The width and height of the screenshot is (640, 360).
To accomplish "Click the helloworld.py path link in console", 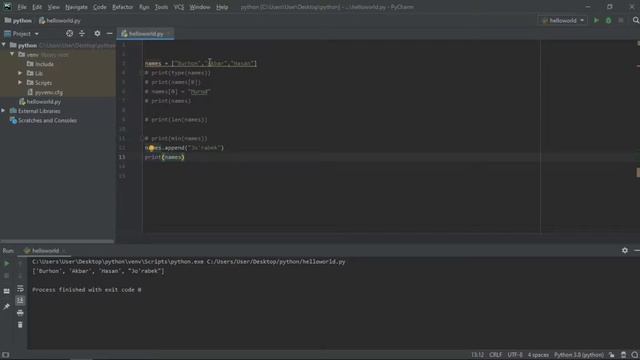I will 276,262.
